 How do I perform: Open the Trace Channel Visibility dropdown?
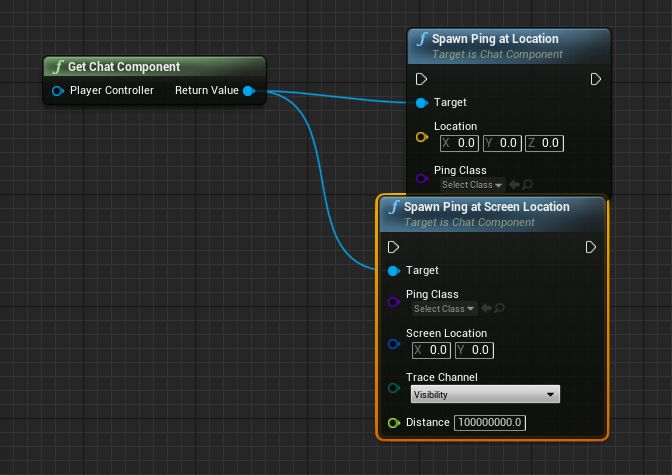point(485,394)
